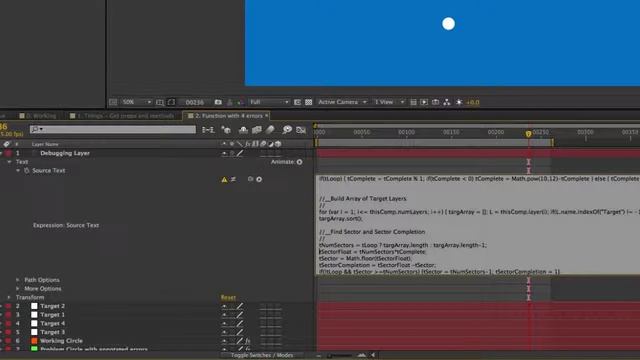Click the Always Preview This View icon

(x=113, y=102)
